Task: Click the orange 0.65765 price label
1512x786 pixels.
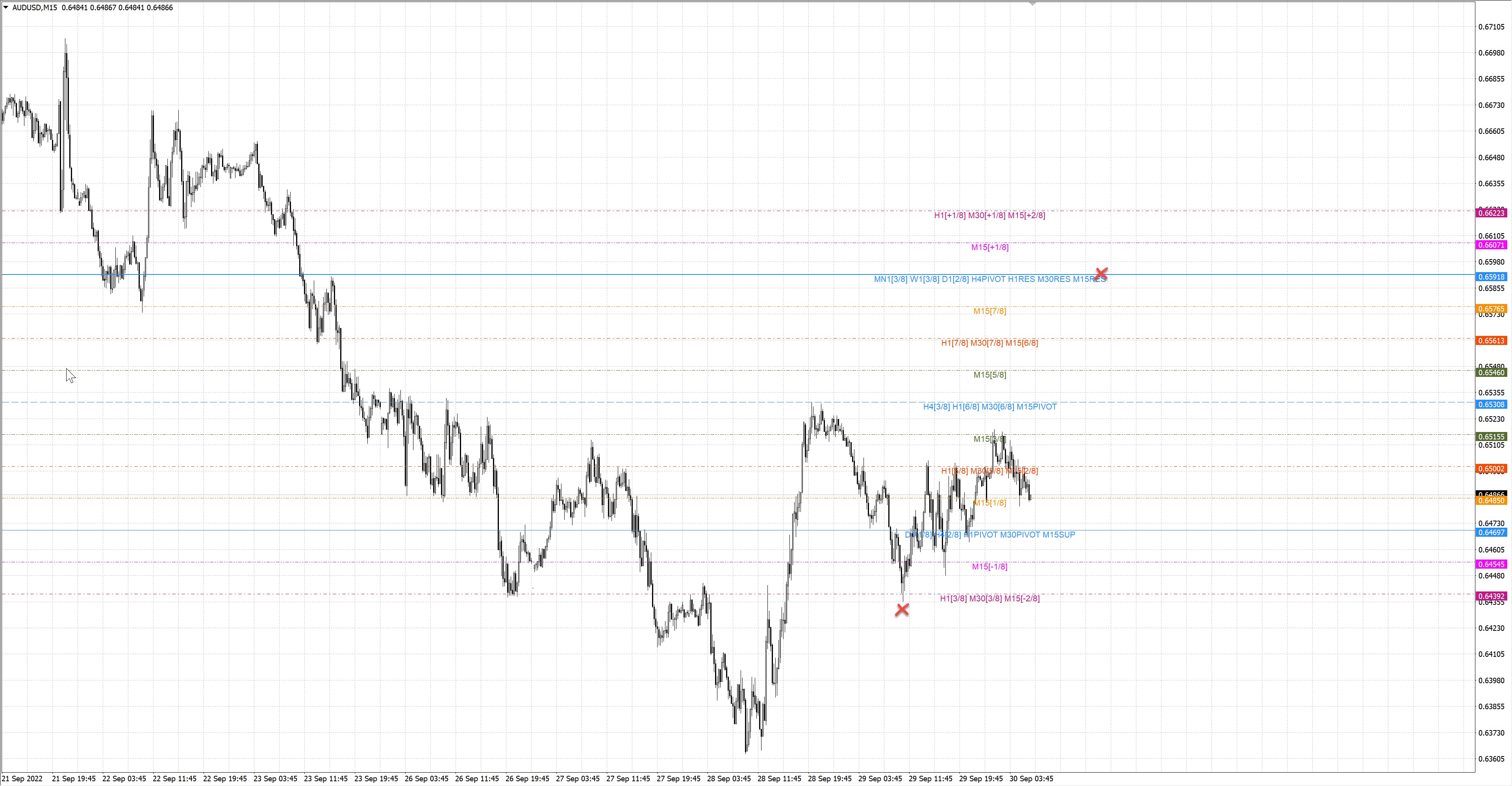Action: (x=1491, y=309)
